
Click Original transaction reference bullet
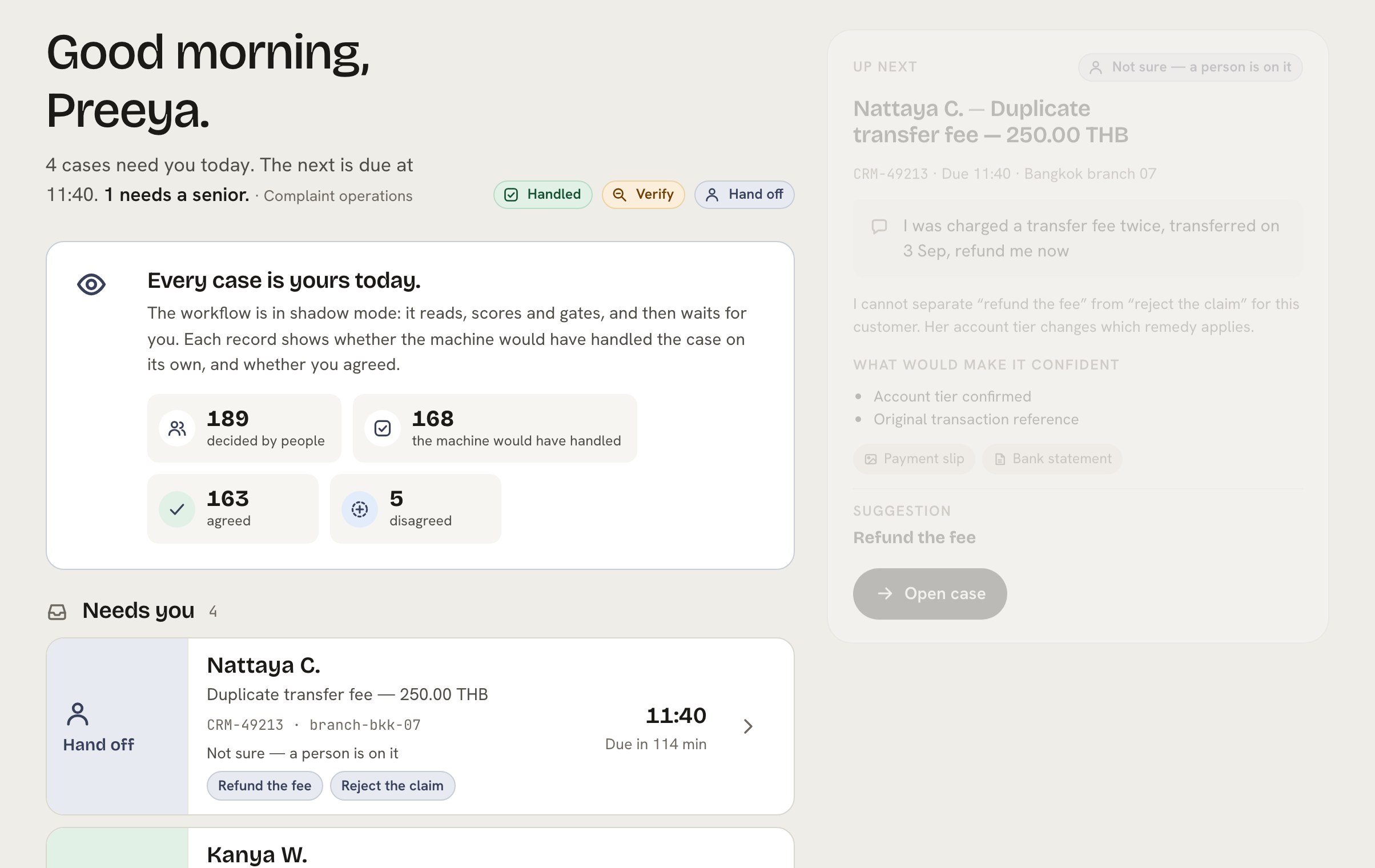click(x=976, y=420)
